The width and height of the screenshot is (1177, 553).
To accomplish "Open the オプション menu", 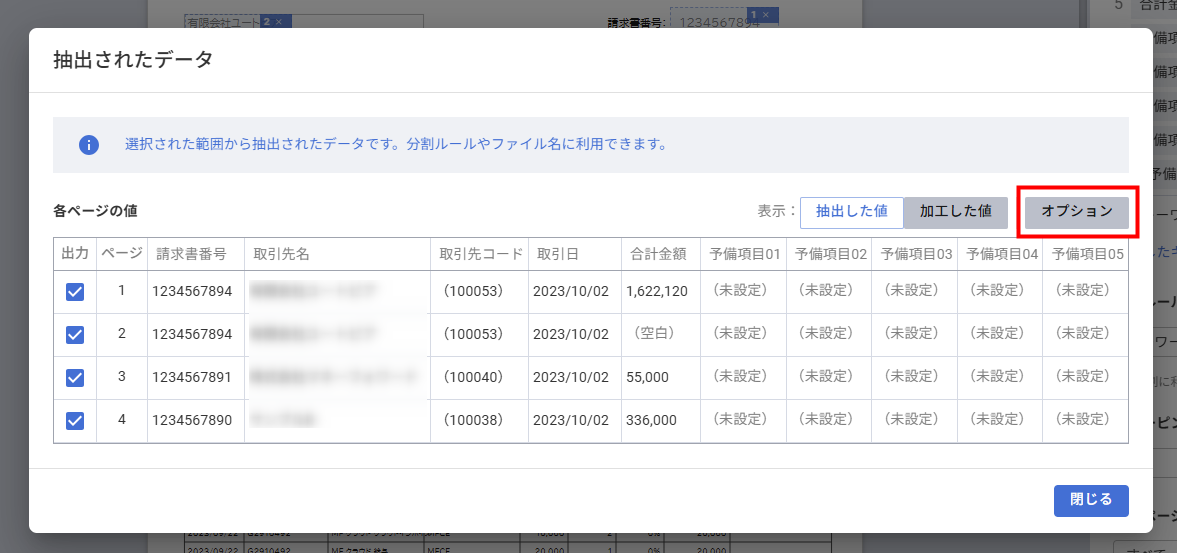I will pos(1076,212).
